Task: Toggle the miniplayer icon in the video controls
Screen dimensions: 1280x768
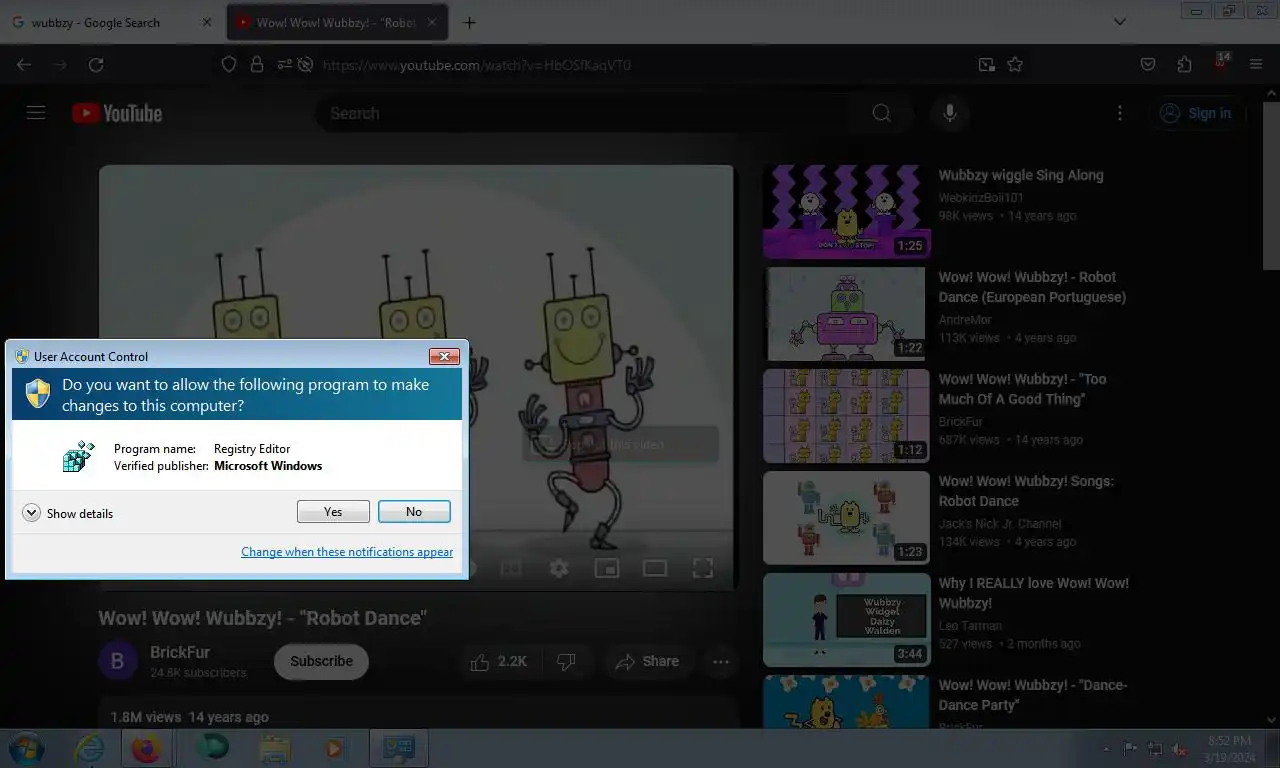Action: [x=607, y=568]
